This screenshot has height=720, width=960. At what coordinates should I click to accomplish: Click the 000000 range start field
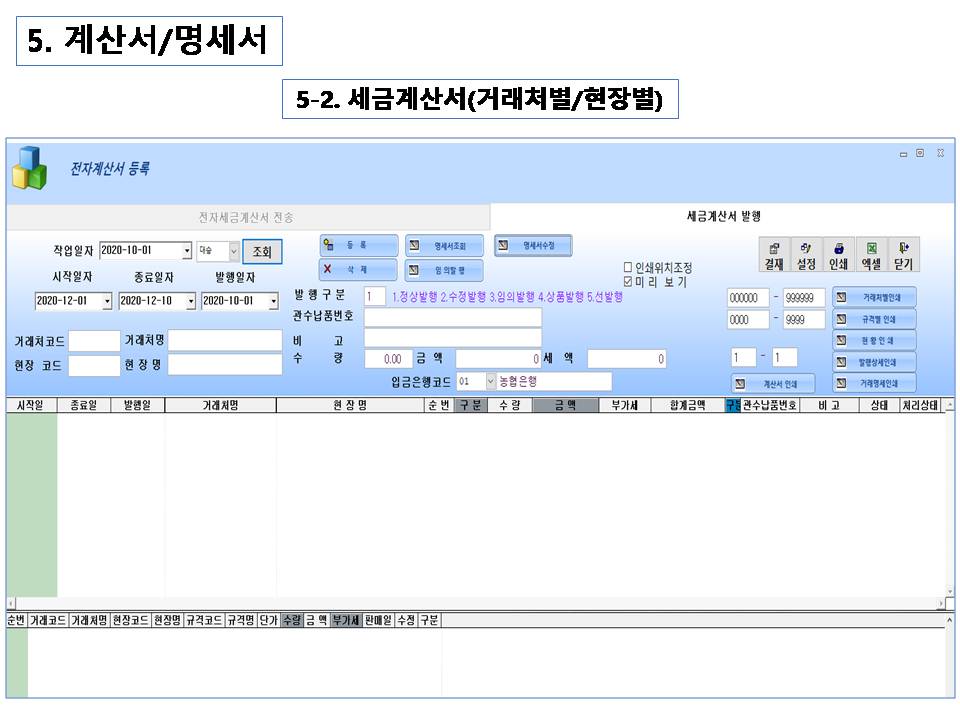coord(748,298)
